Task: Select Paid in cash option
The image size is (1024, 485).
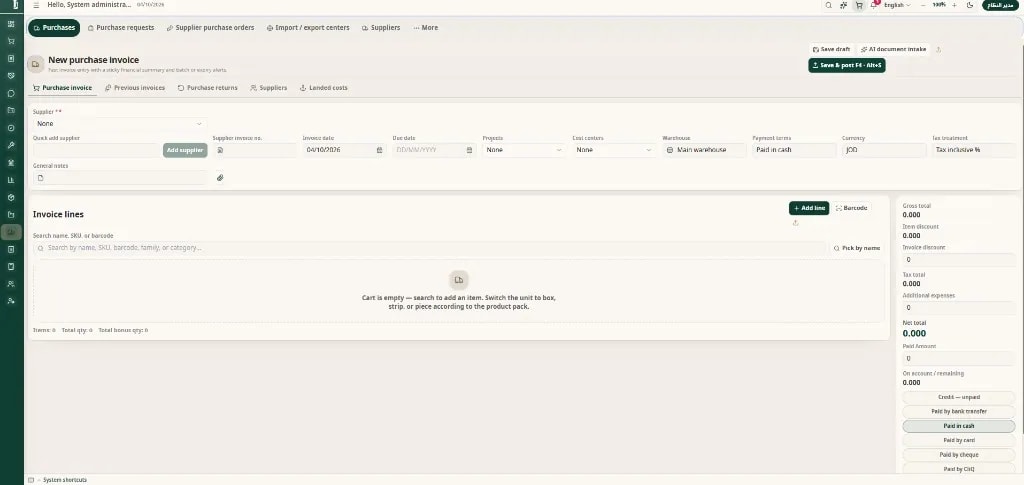Action: [x=959, y=426]
